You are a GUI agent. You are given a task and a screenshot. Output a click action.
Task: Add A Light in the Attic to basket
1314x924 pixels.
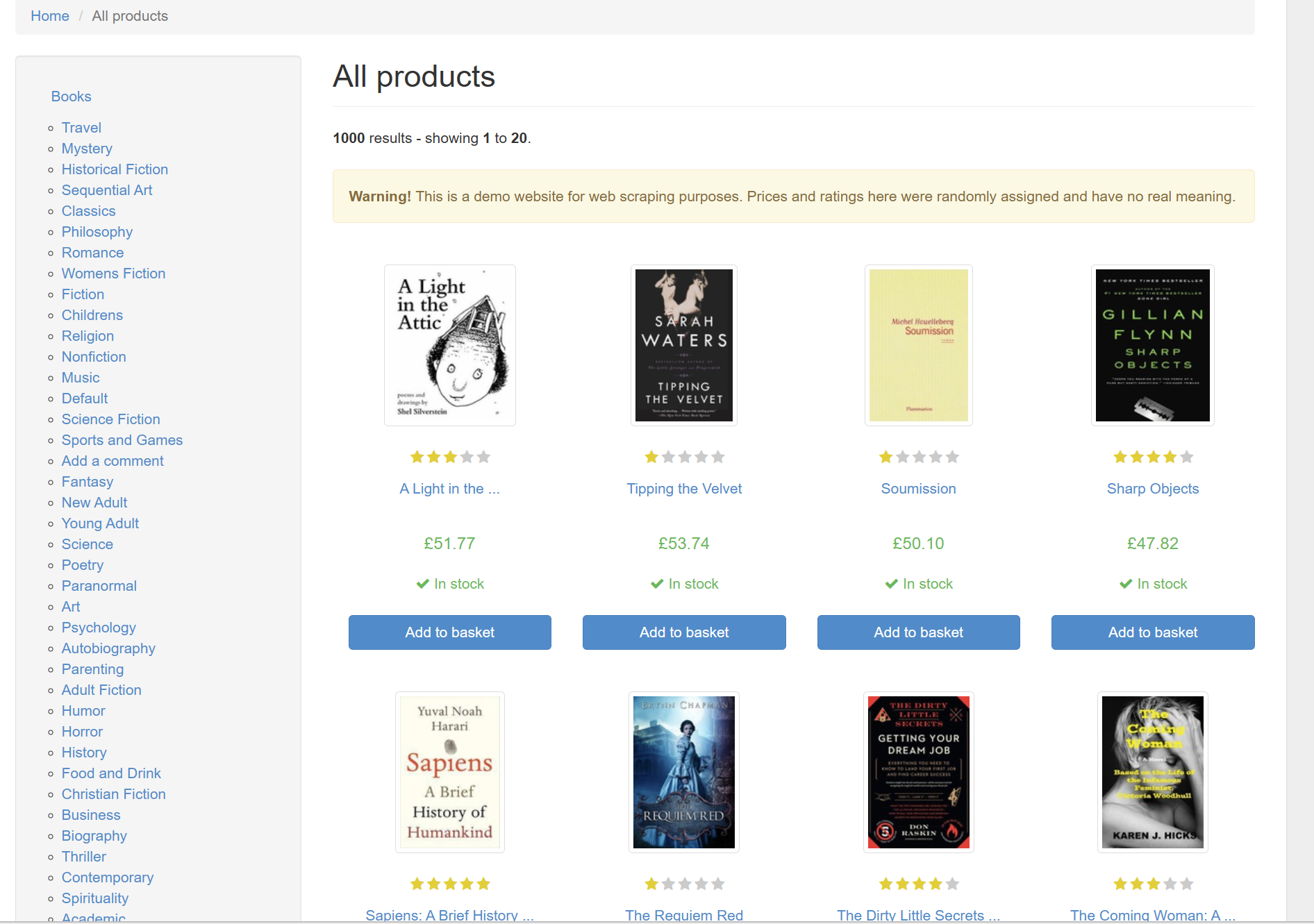(450, 632)
